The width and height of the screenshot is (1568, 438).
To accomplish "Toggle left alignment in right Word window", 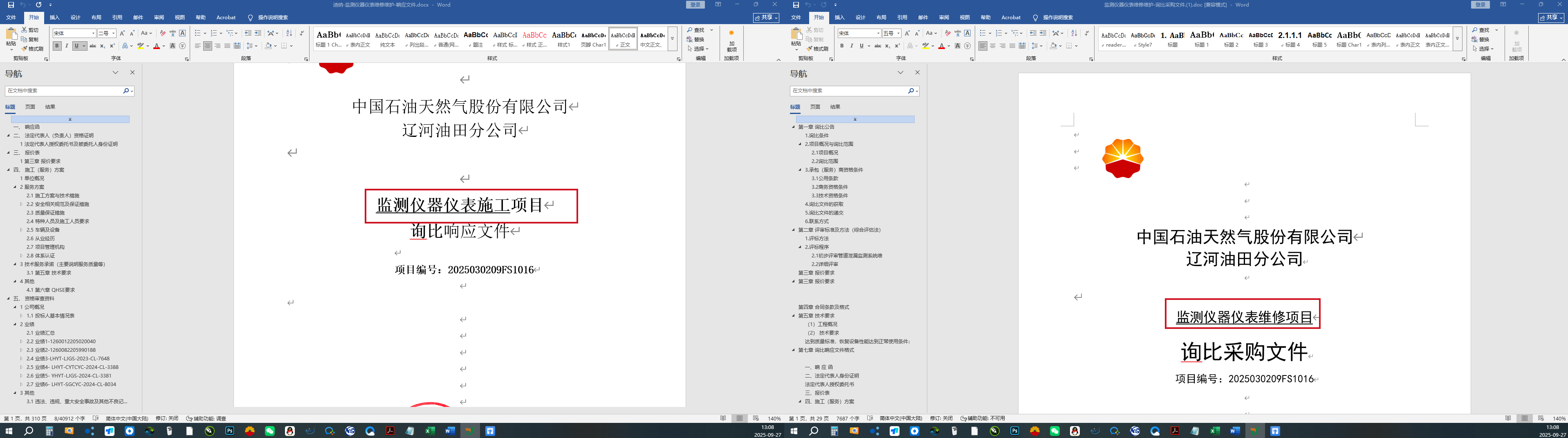I will tap(983, 46).
